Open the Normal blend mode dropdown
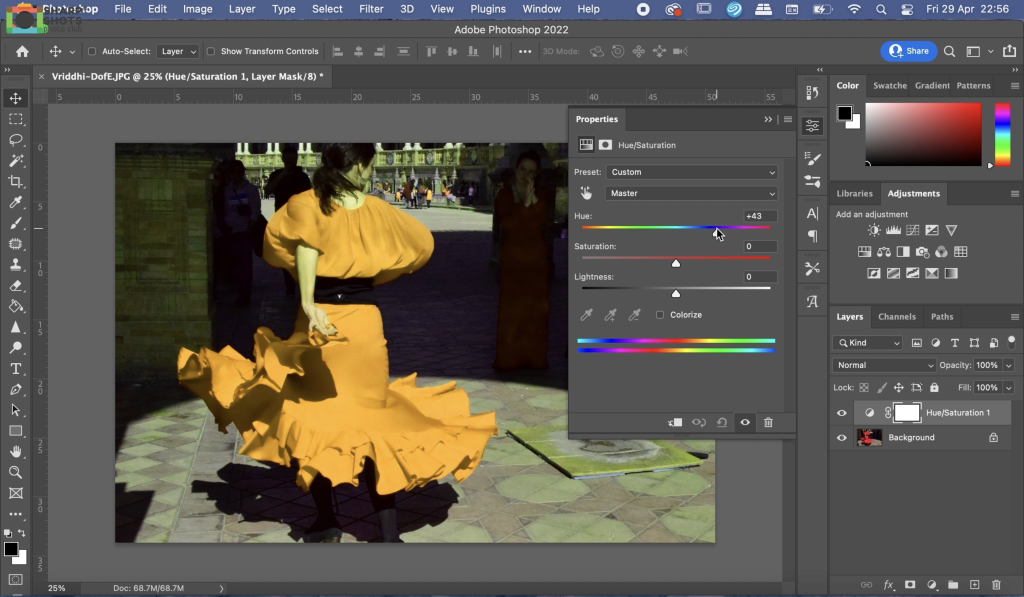The width and height of the screenshot is (1024, 597). point(884,366)
